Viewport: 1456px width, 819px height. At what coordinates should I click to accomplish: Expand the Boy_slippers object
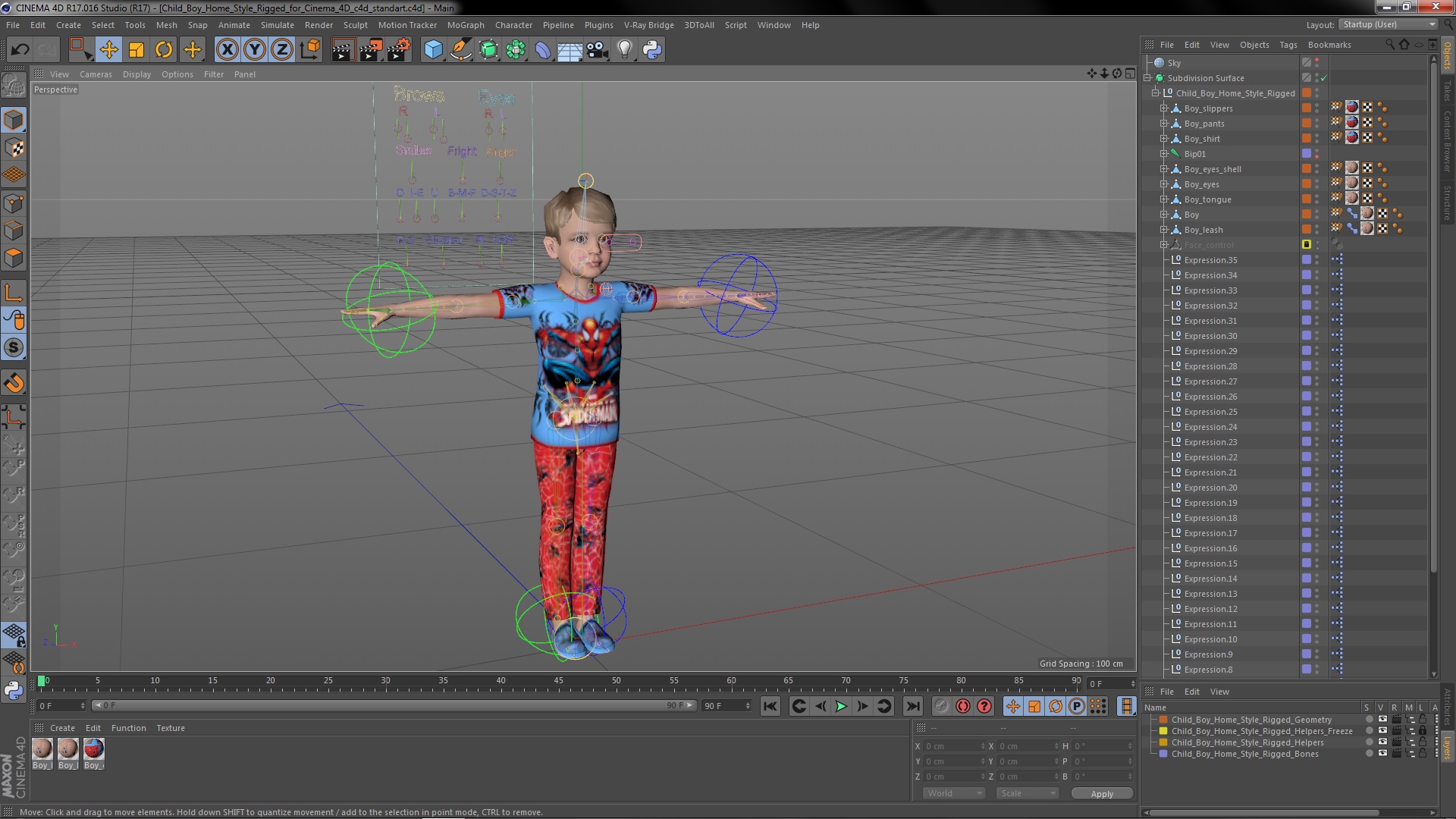[x=1163, y=108]
